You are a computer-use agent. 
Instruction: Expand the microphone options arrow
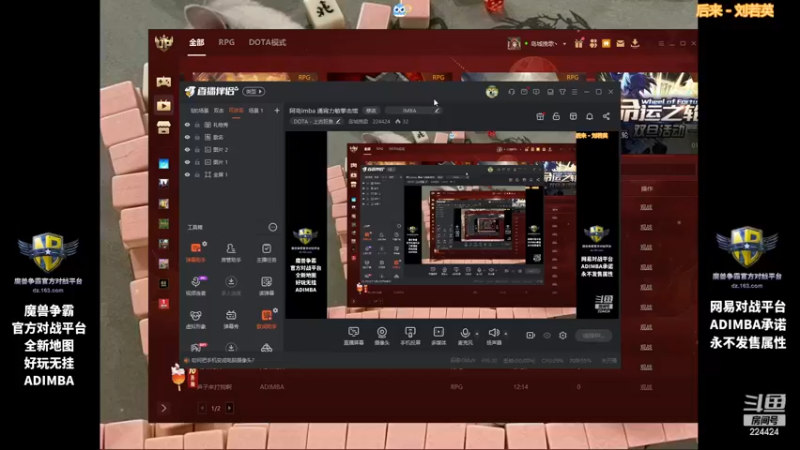click(477, 334)
